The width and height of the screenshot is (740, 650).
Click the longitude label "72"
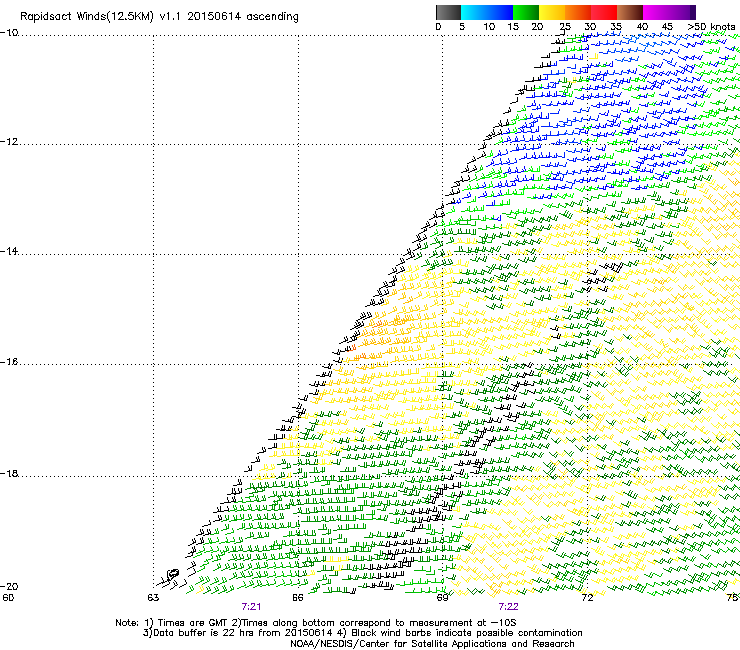click(587, 598)
